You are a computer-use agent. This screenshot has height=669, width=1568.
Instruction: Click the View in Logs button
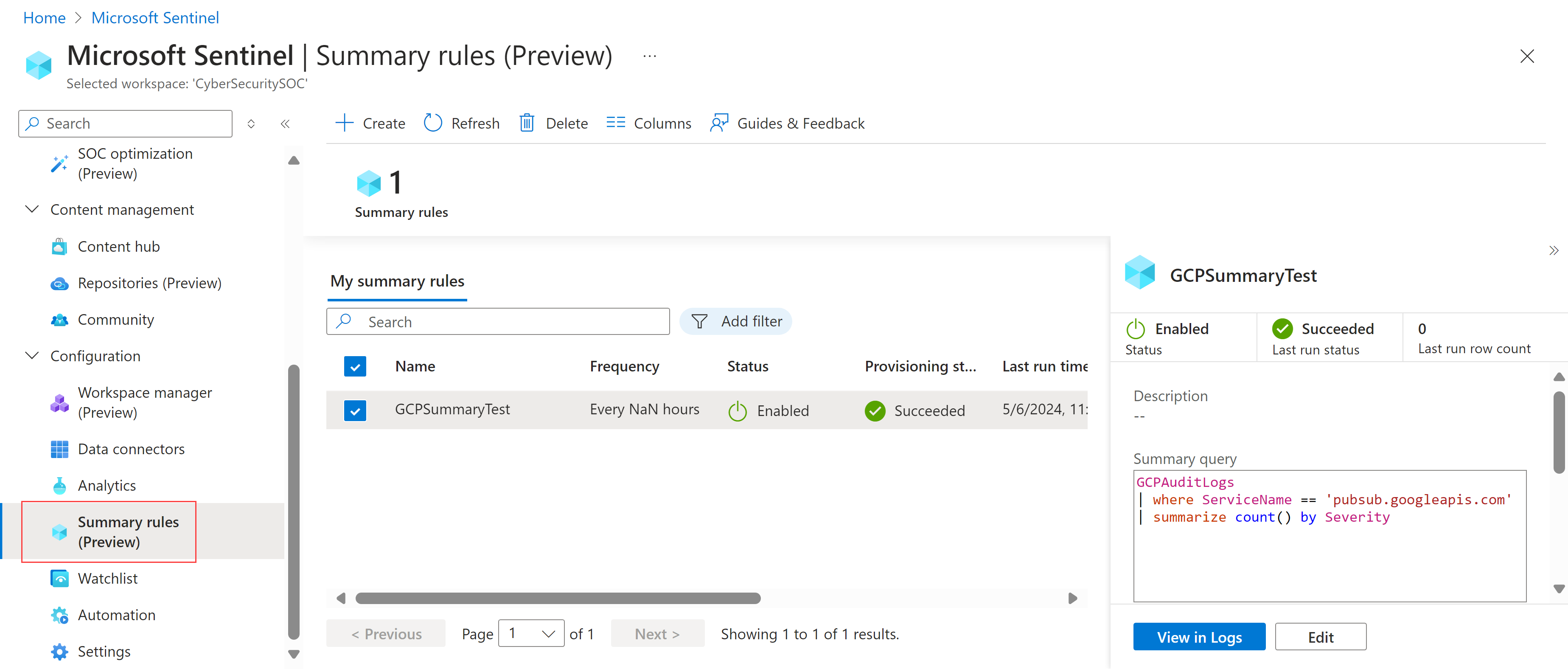point(1198,636)
